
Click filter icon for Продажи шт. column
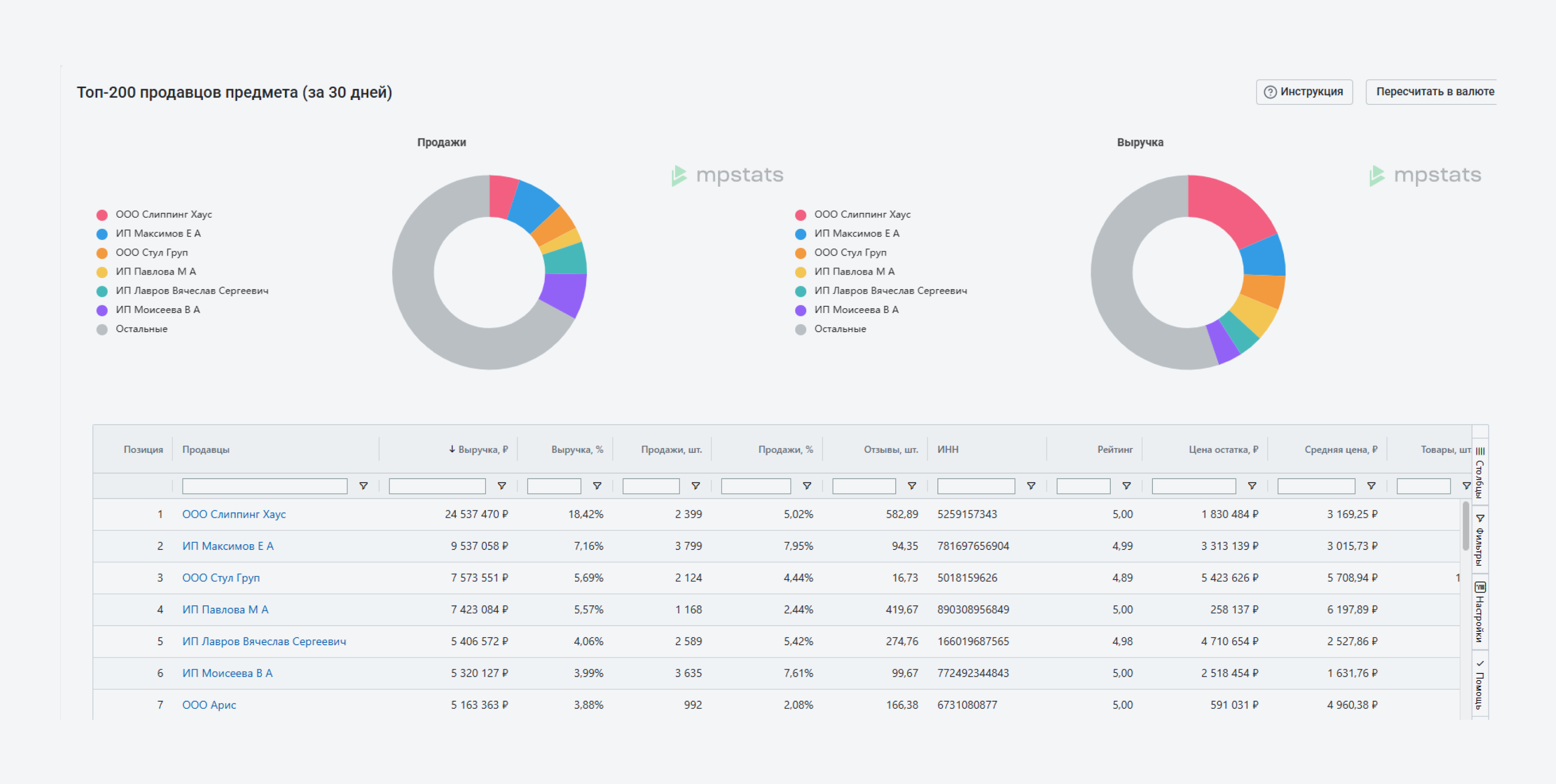pos(695,486)
